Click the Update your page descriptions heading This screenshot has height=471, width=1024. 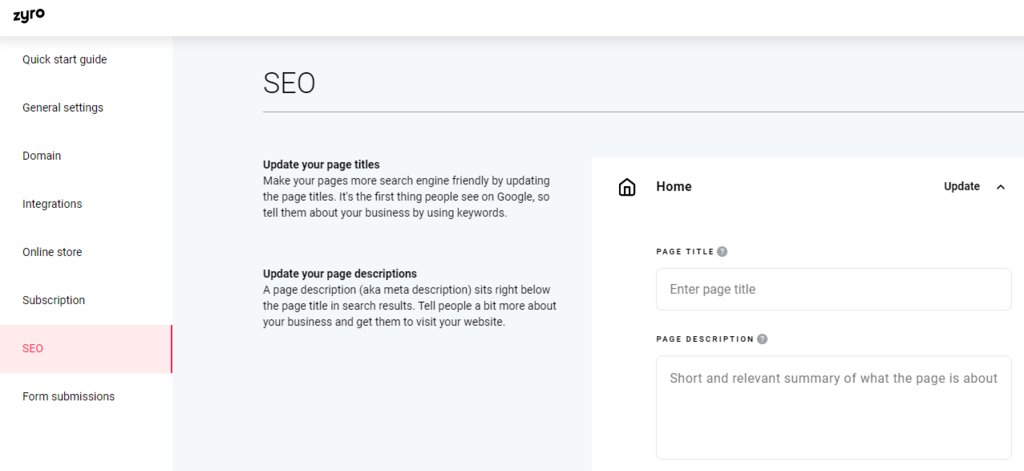point(340,273)
